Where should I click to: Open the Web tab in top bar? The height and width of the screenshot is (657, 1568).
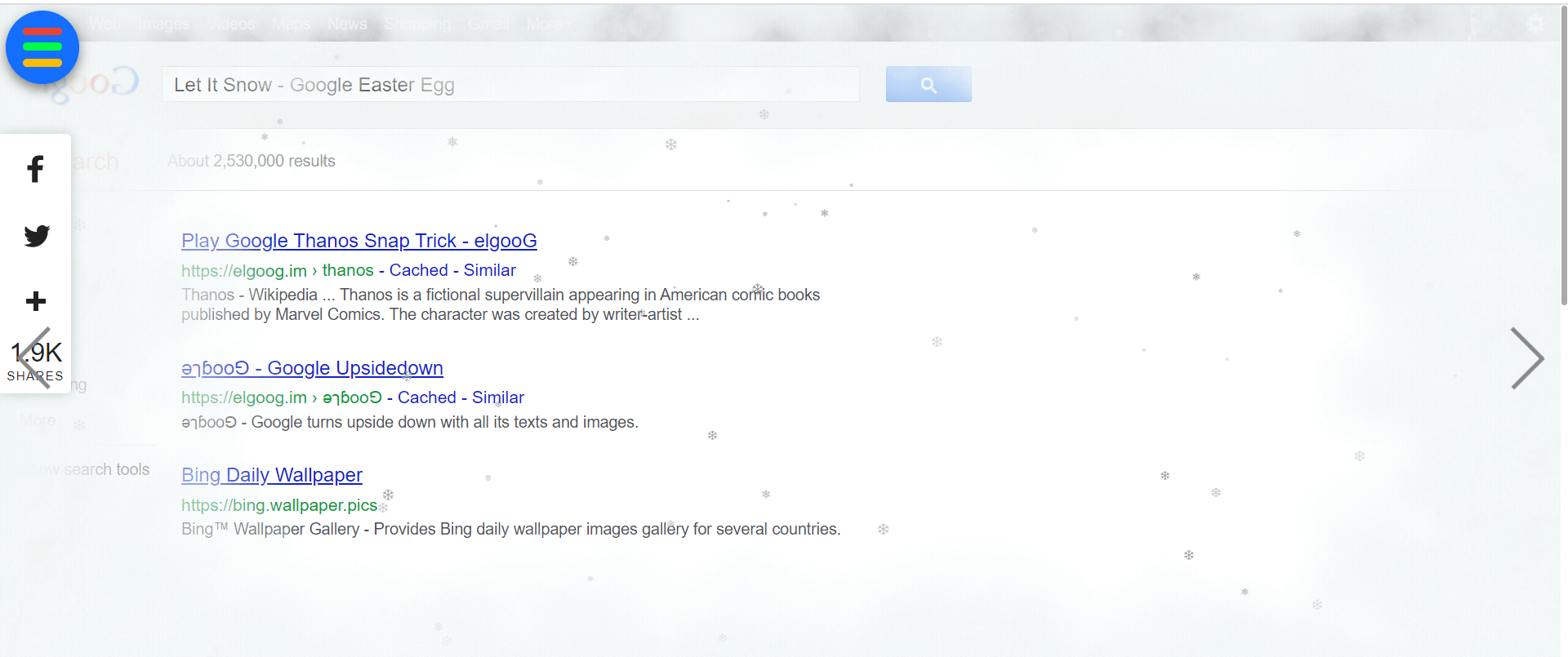tap(105, 24)
